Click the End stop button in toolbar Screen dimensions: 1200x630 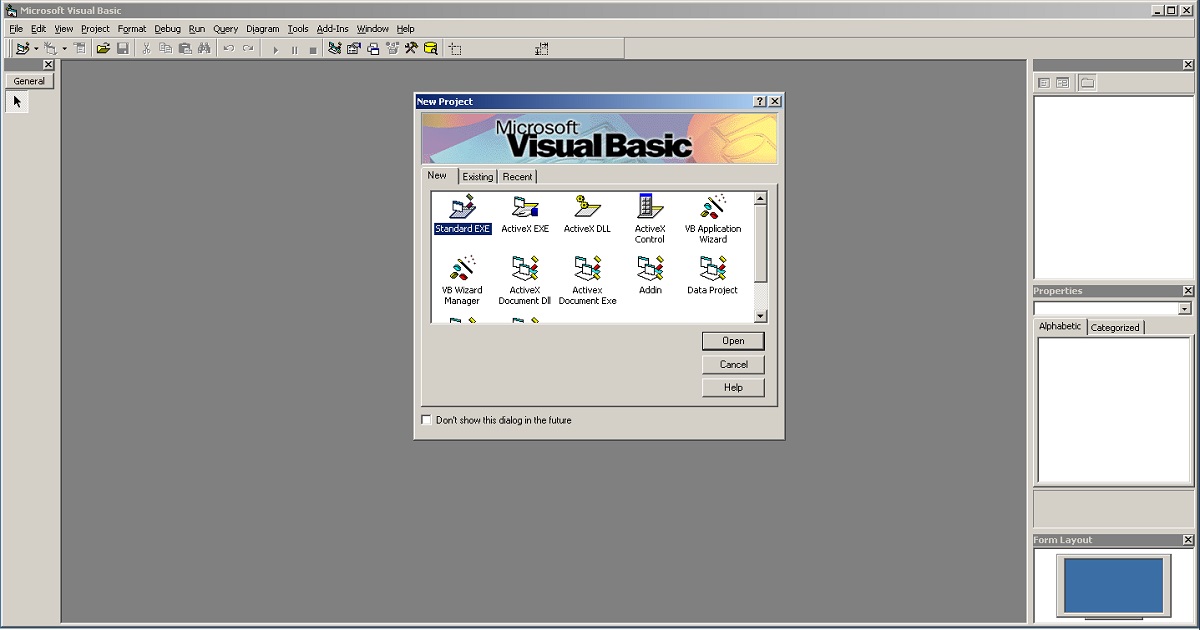click(x=313, y=48)
